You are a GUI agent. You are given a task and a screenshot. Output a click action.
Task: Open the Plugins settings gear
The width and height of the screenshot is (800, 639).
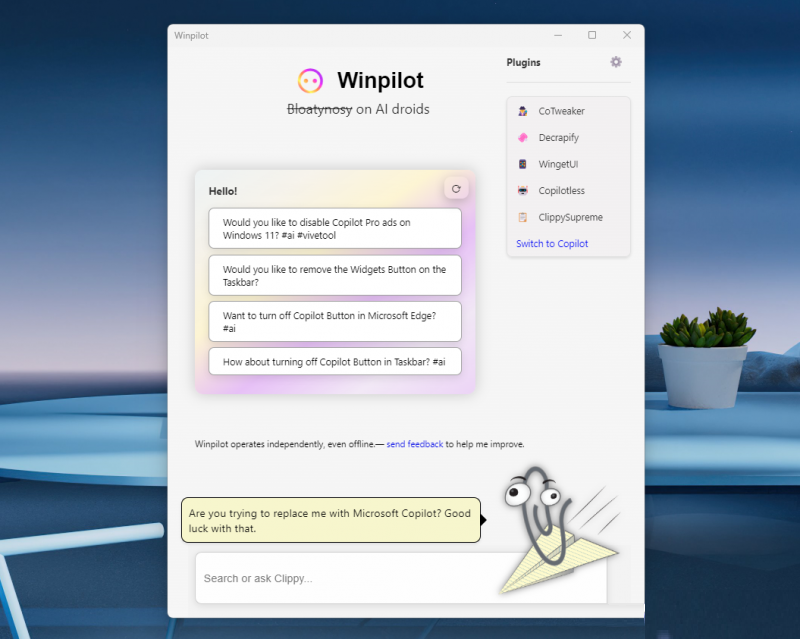coord(616,62)
